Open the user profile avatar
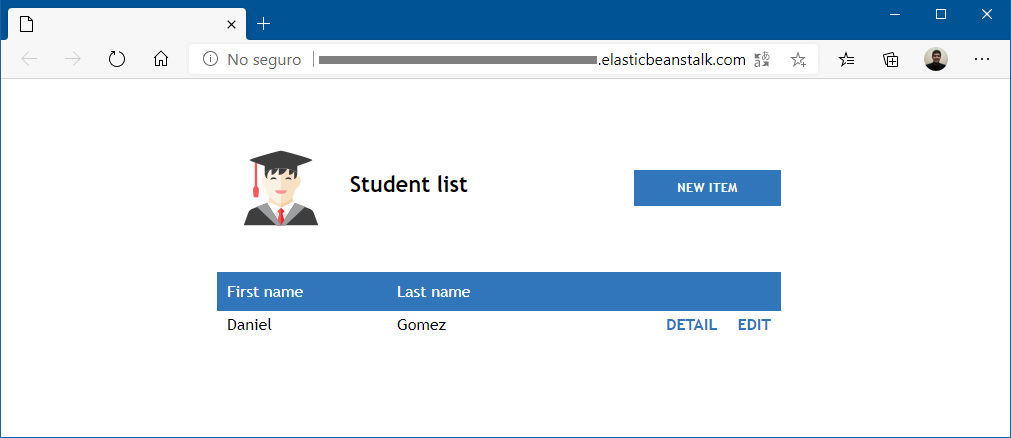 [x=936, y=59]
